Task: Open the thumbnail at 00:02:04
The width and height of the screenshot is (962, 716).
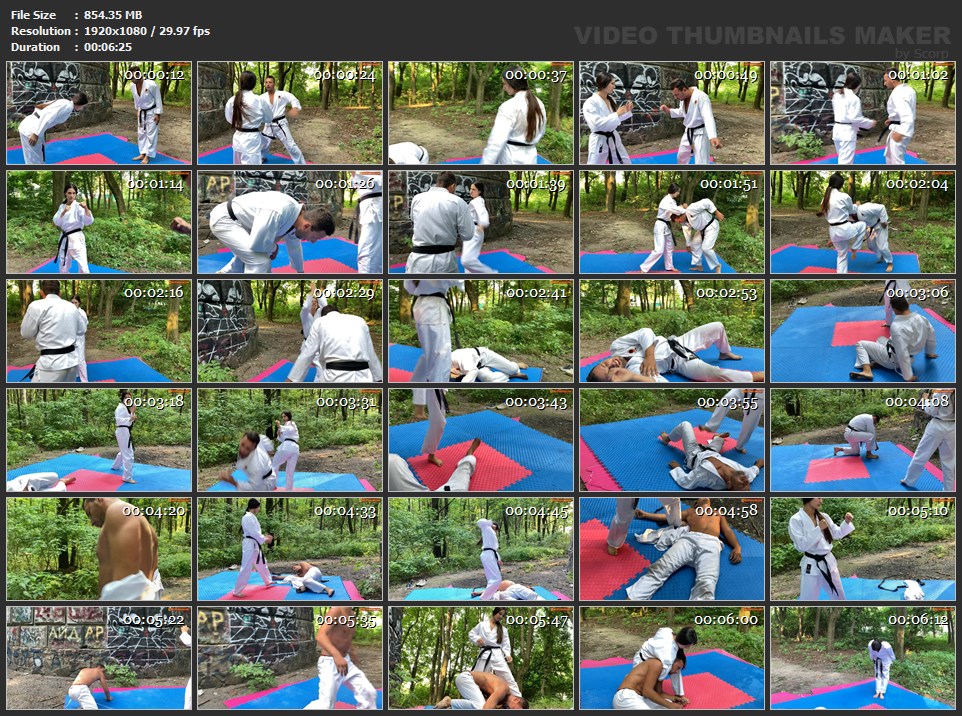Action: pos(863,222)
